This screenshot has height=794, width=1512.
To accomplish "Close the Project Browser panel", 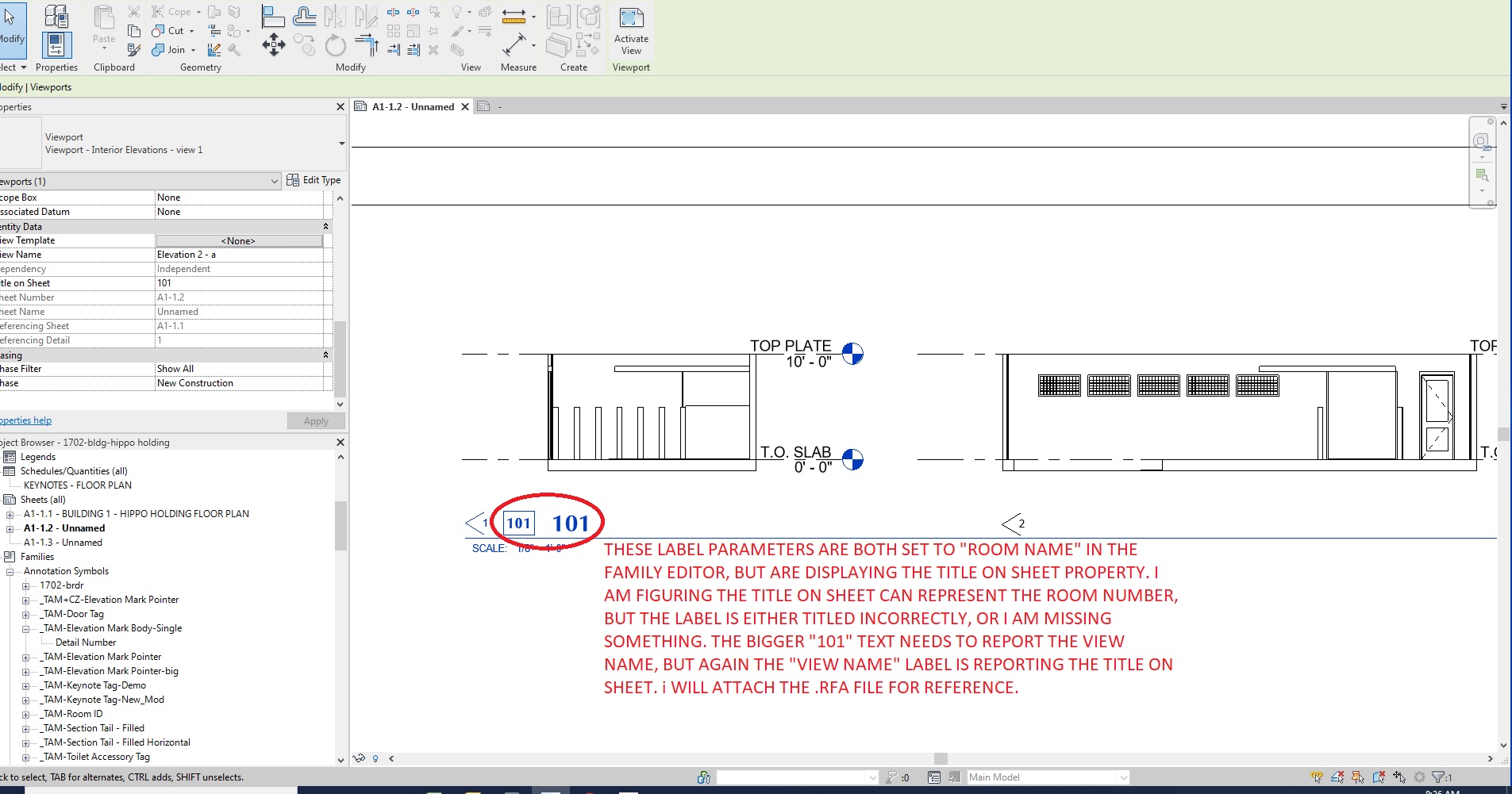I will [340, 443].
